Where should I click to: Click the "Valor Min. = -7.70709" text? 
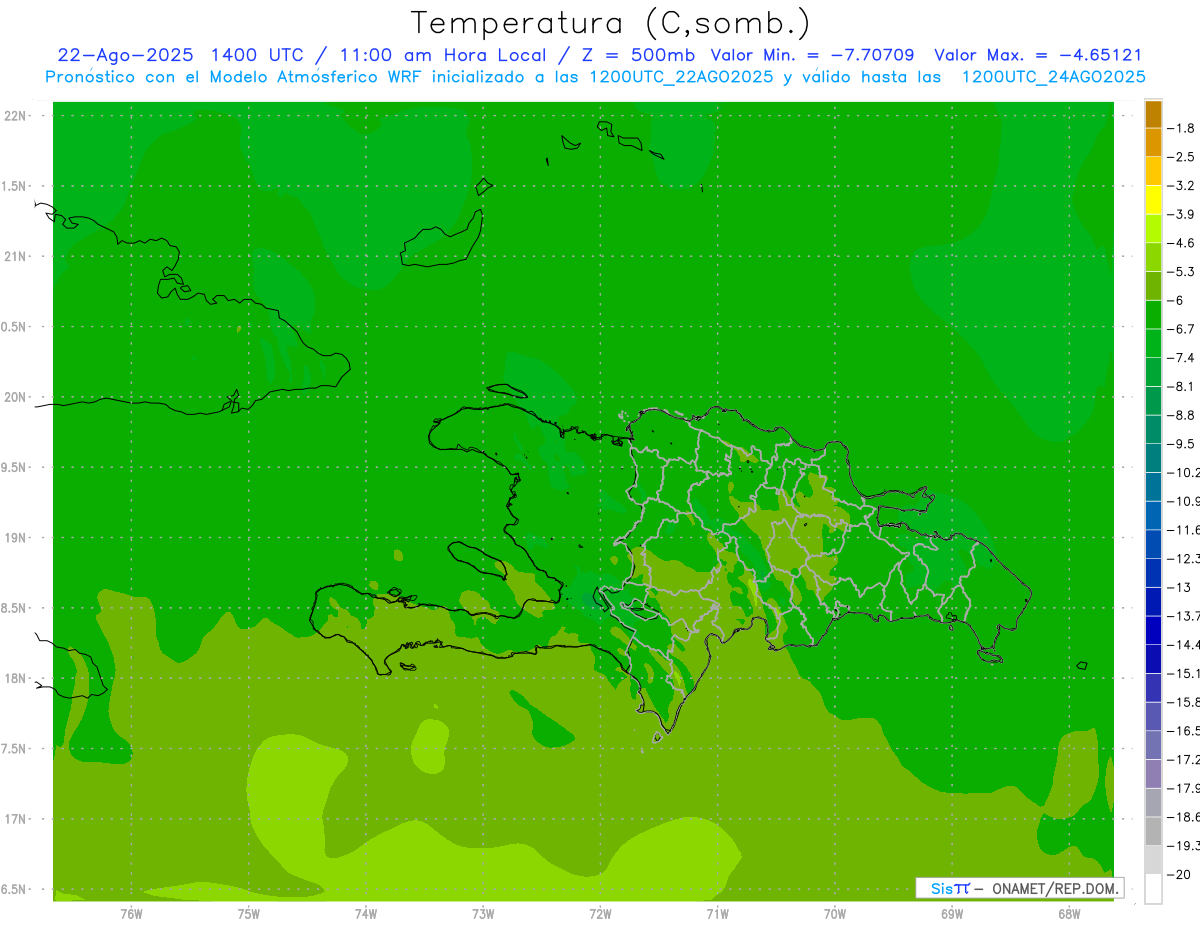coord(811,56)
